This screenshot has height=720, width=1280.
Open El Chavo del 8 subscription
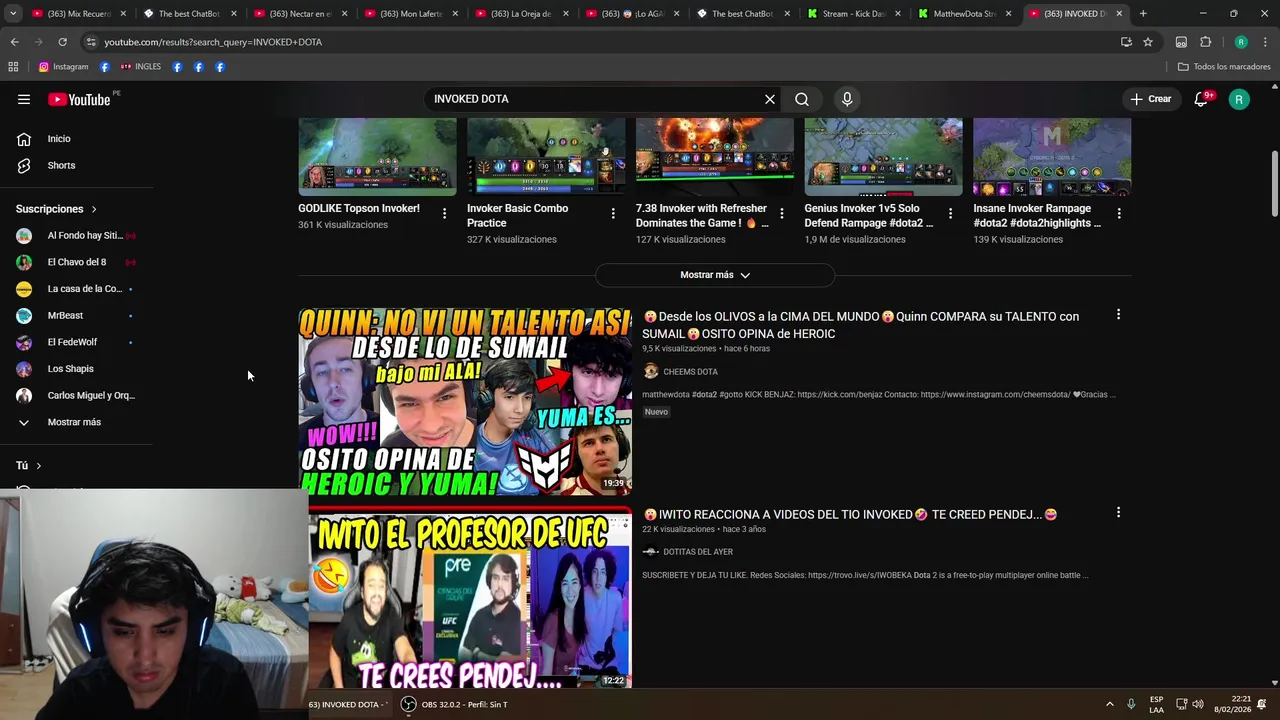coord(76,262)
